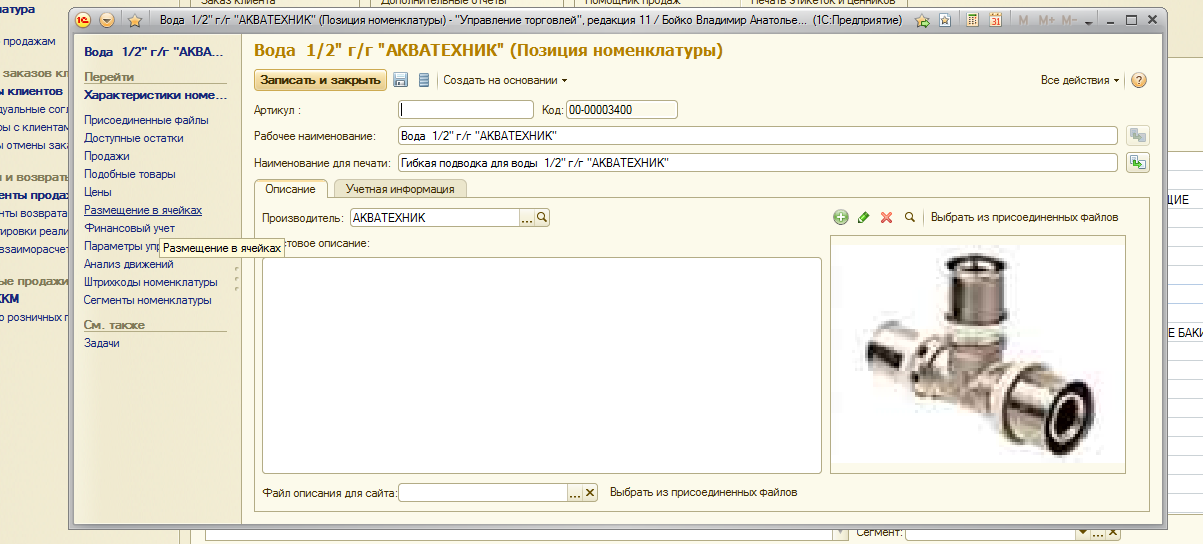Screen dimensions: 1203x544
Task: Switch to the Учетная информация tab
Action: pyautogui.click(x=400, y=188)
